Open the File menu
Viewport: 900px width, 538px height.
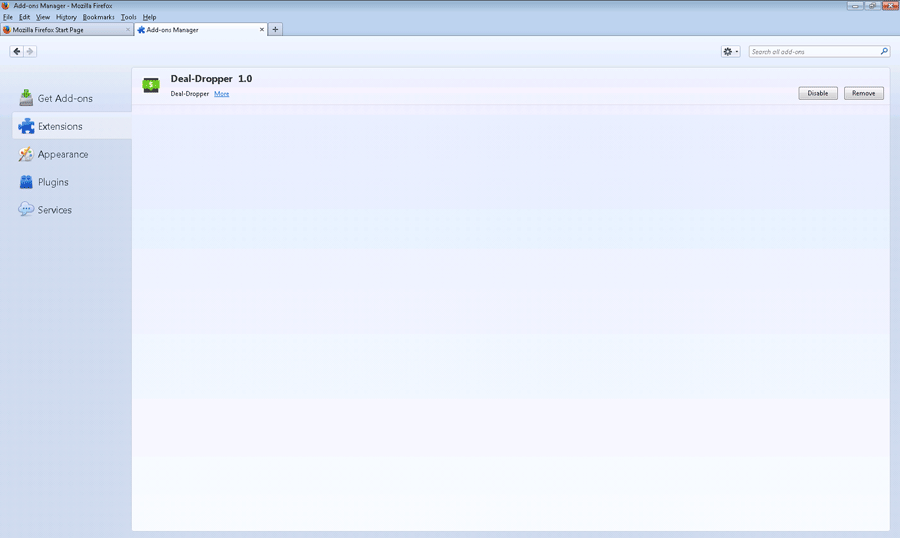tap(8, 17)
